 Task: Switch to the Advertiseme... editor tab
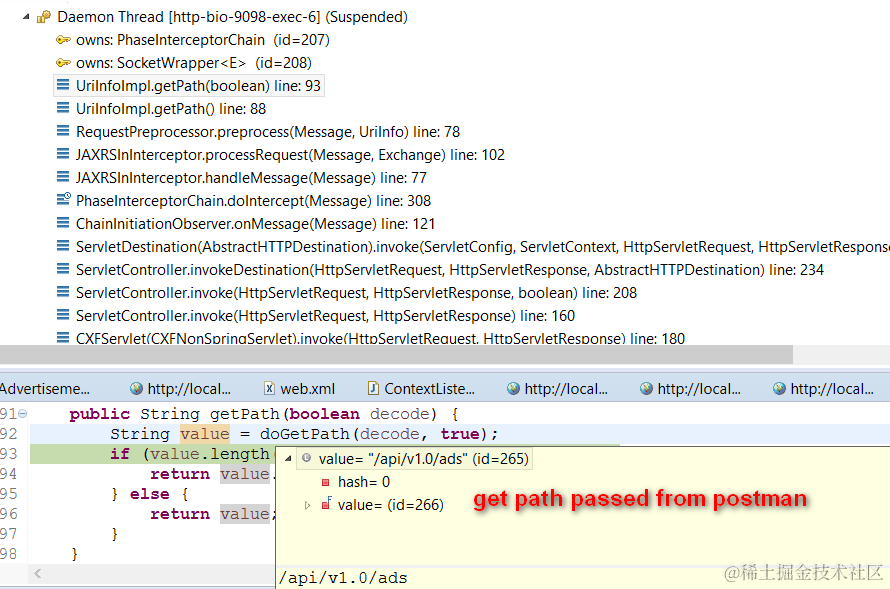[44, 389]
